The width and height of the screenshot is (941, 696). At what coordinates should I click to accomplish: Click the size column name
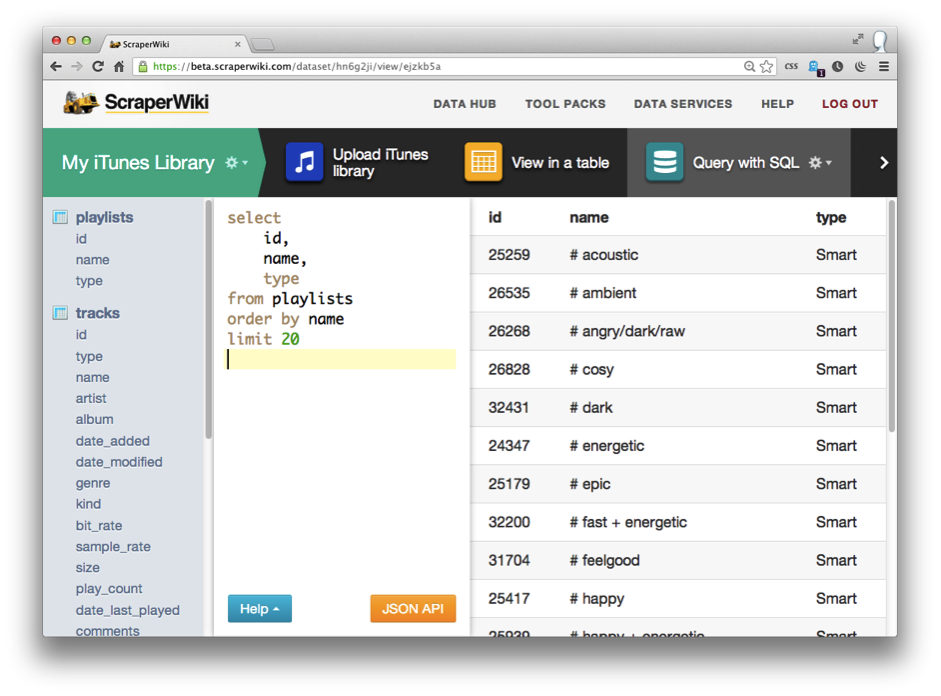(88, 568)
